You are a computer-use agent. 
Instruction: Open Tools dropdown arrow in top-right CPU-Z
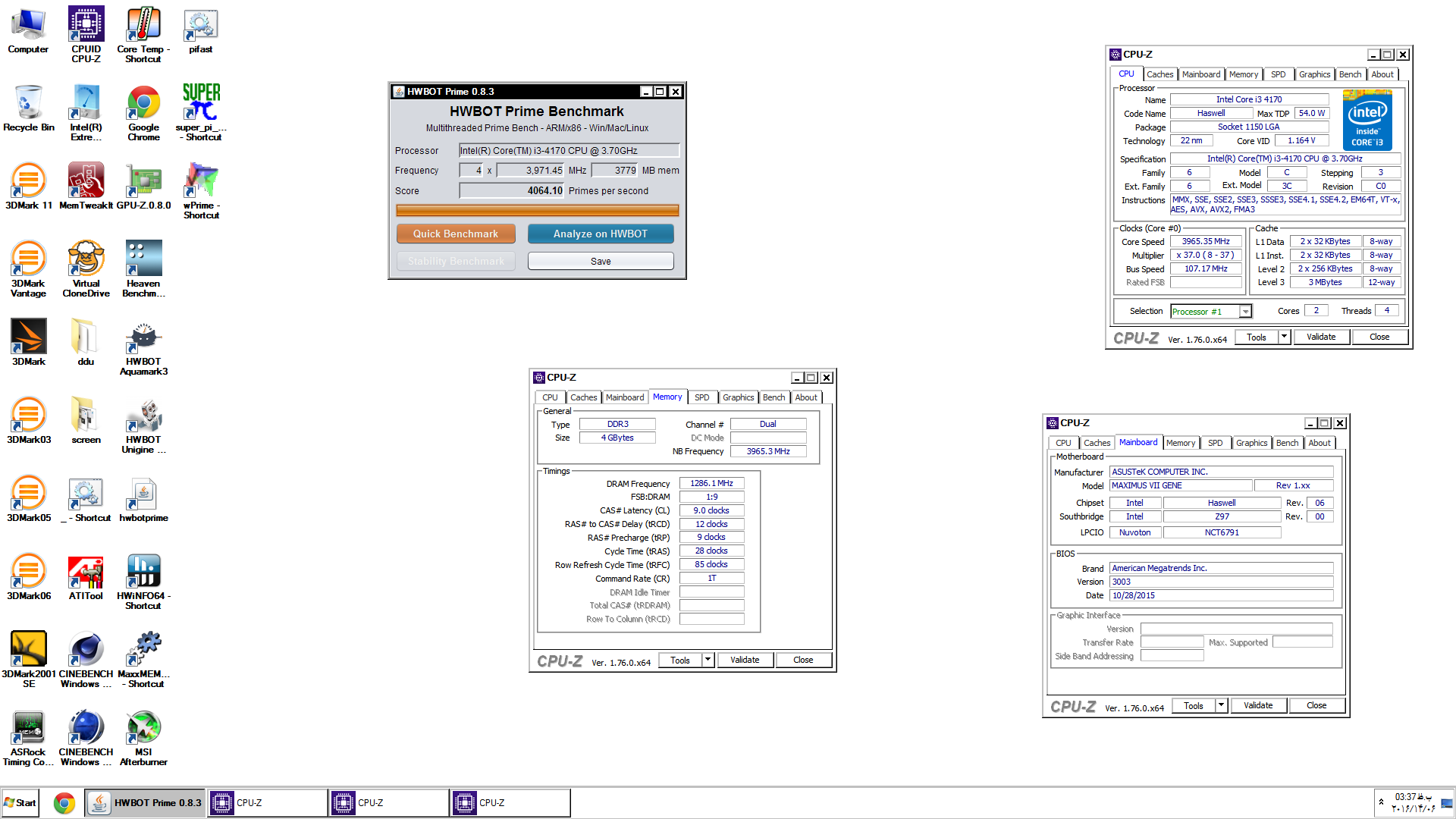click(x=1284, y=337)
